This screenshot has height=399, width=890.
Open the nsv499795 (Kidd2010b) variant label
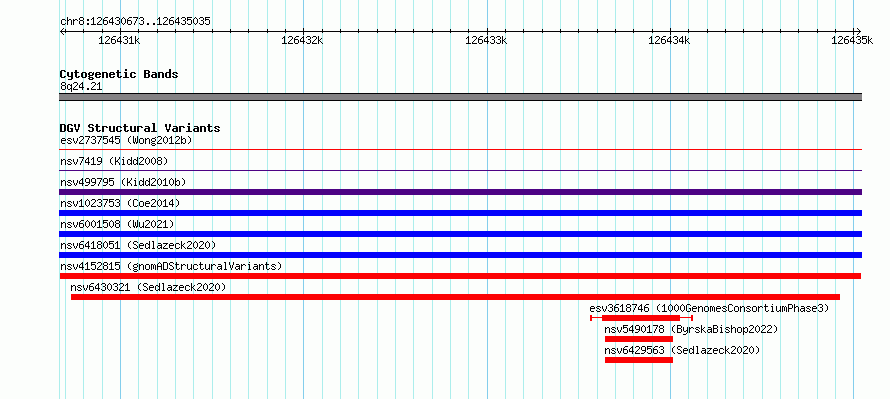click(x=123, y=182)
